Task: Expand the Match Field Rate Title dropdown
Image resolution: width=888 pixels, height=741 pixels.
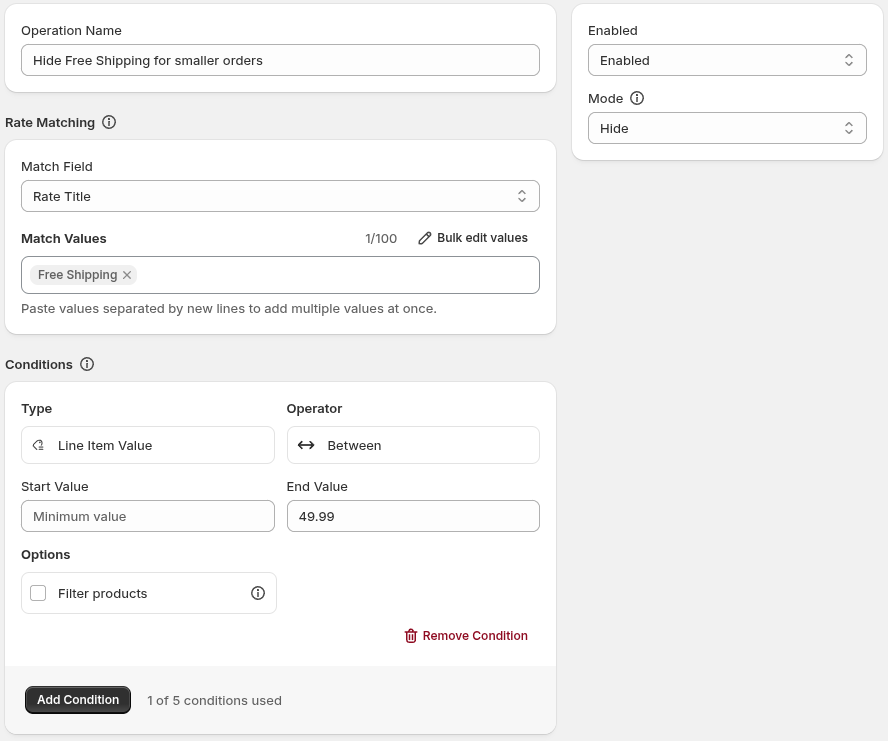Action: pyautogui.click(x=280, y=196)
